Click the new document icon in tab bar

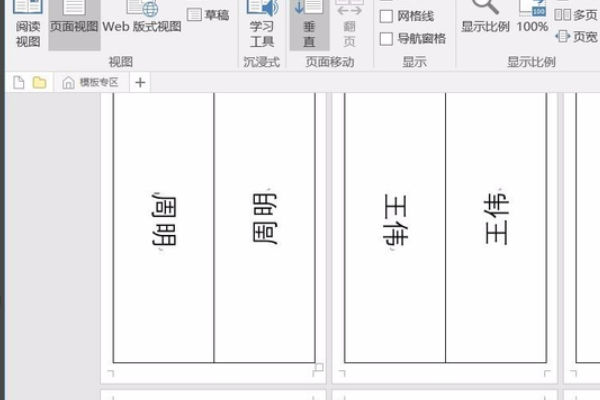18,82
